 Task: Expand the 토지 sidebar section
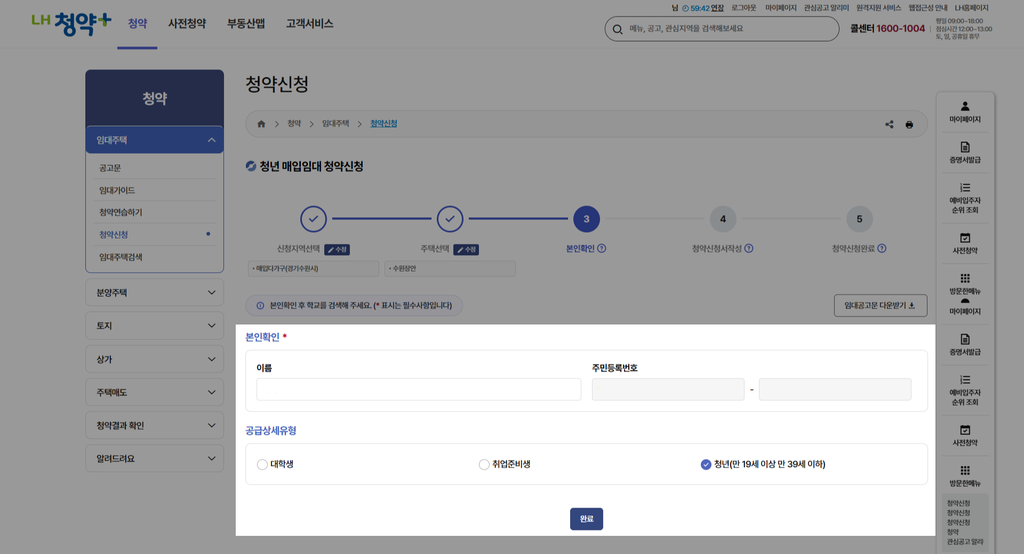point(154,325)
